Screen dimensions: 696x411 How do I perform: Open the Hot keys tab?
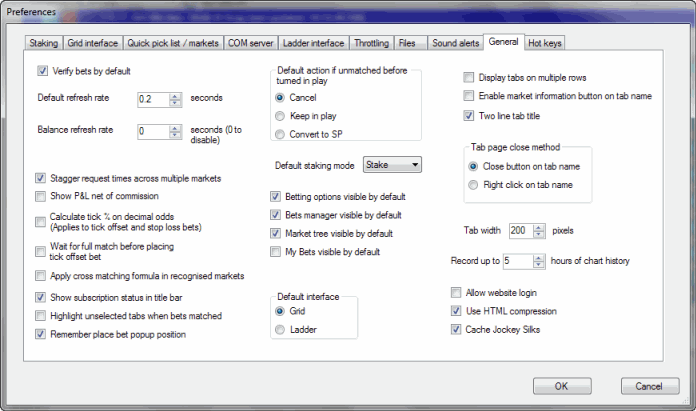point(546,43)
